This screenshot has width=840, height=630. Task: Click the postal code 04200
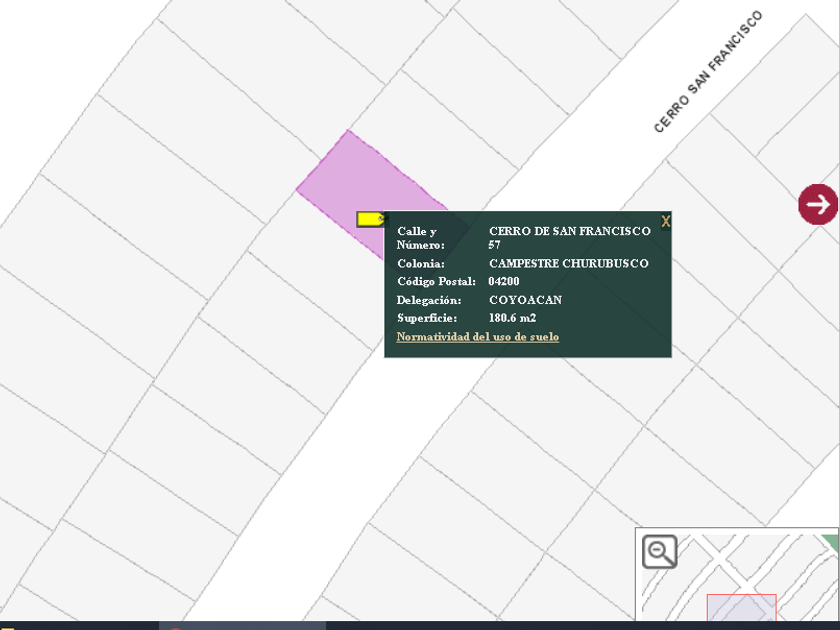click(503, 282)
